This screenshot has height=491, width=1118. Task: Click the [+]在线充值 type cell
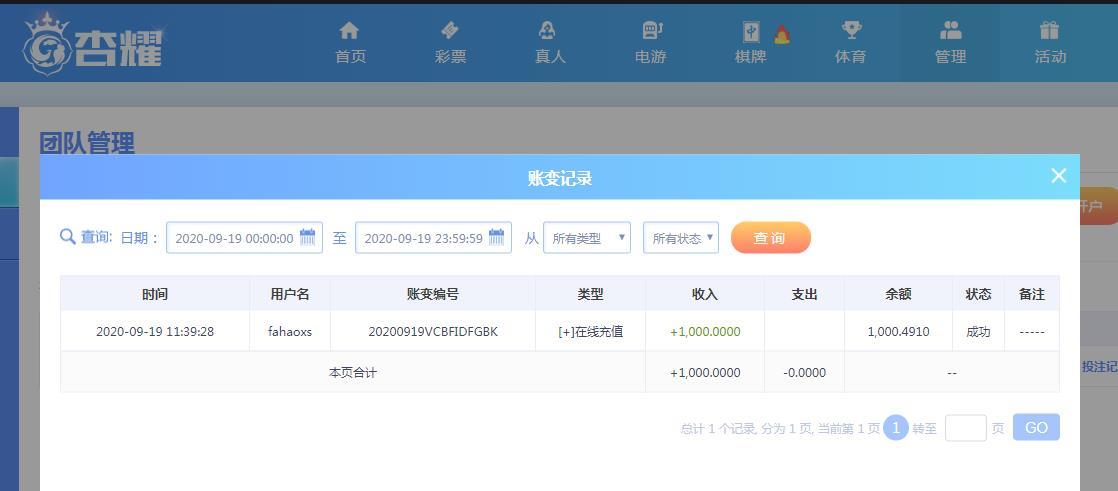tap(590, 331)
